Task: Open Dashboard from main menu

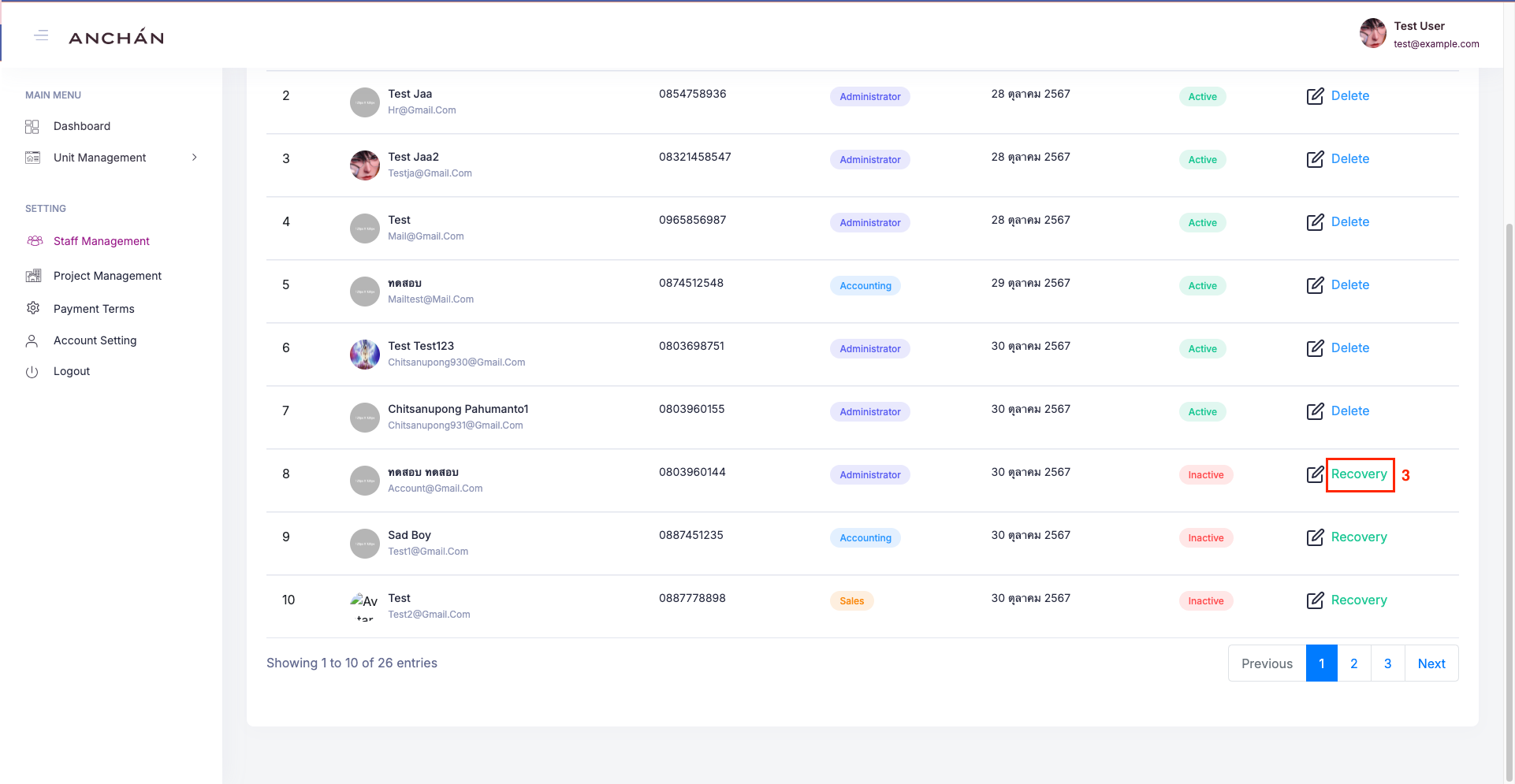Action: click(x=82, y=126)
